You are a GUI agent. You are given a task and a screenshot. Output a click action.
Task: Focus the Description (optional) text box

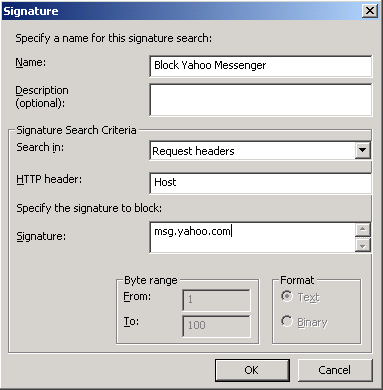(260, 100)
